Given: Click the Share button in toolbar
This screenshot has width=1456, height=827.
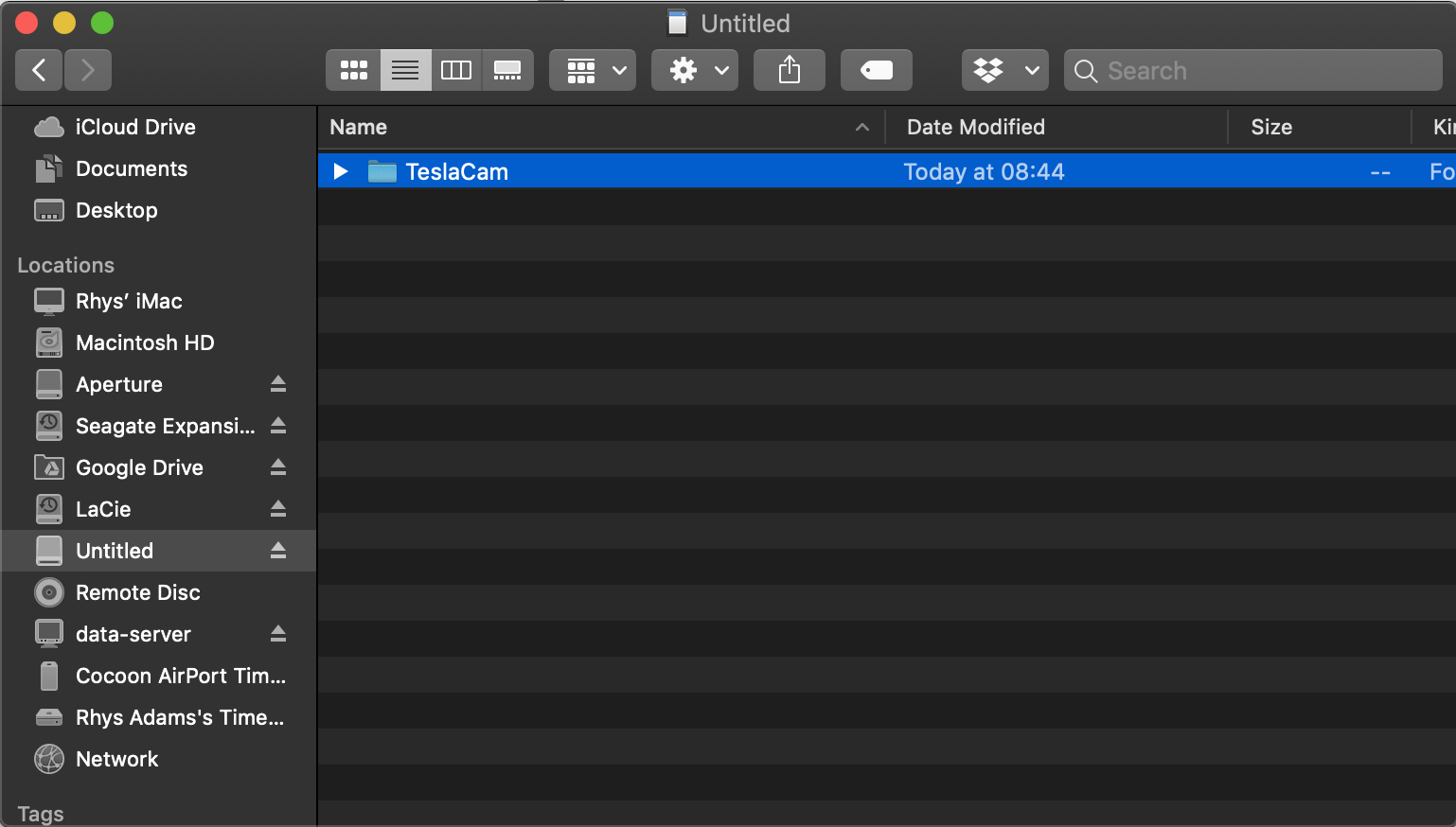Looking at the screenshot, I should tap(789, 70).
